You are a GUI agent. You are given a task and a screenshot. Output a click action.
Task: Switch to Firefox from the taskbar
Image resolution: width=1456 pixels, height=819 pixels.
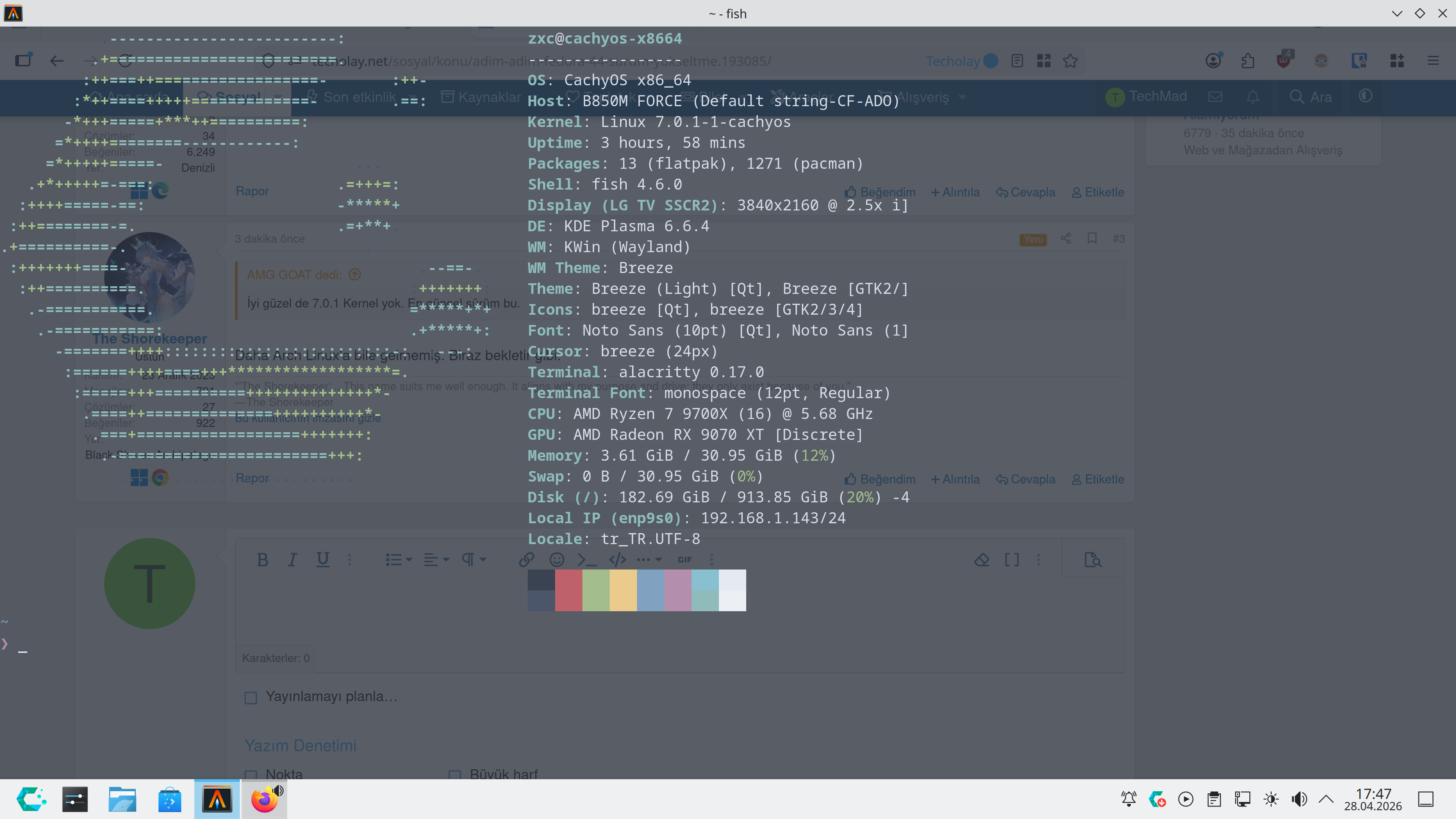[265, 799]
